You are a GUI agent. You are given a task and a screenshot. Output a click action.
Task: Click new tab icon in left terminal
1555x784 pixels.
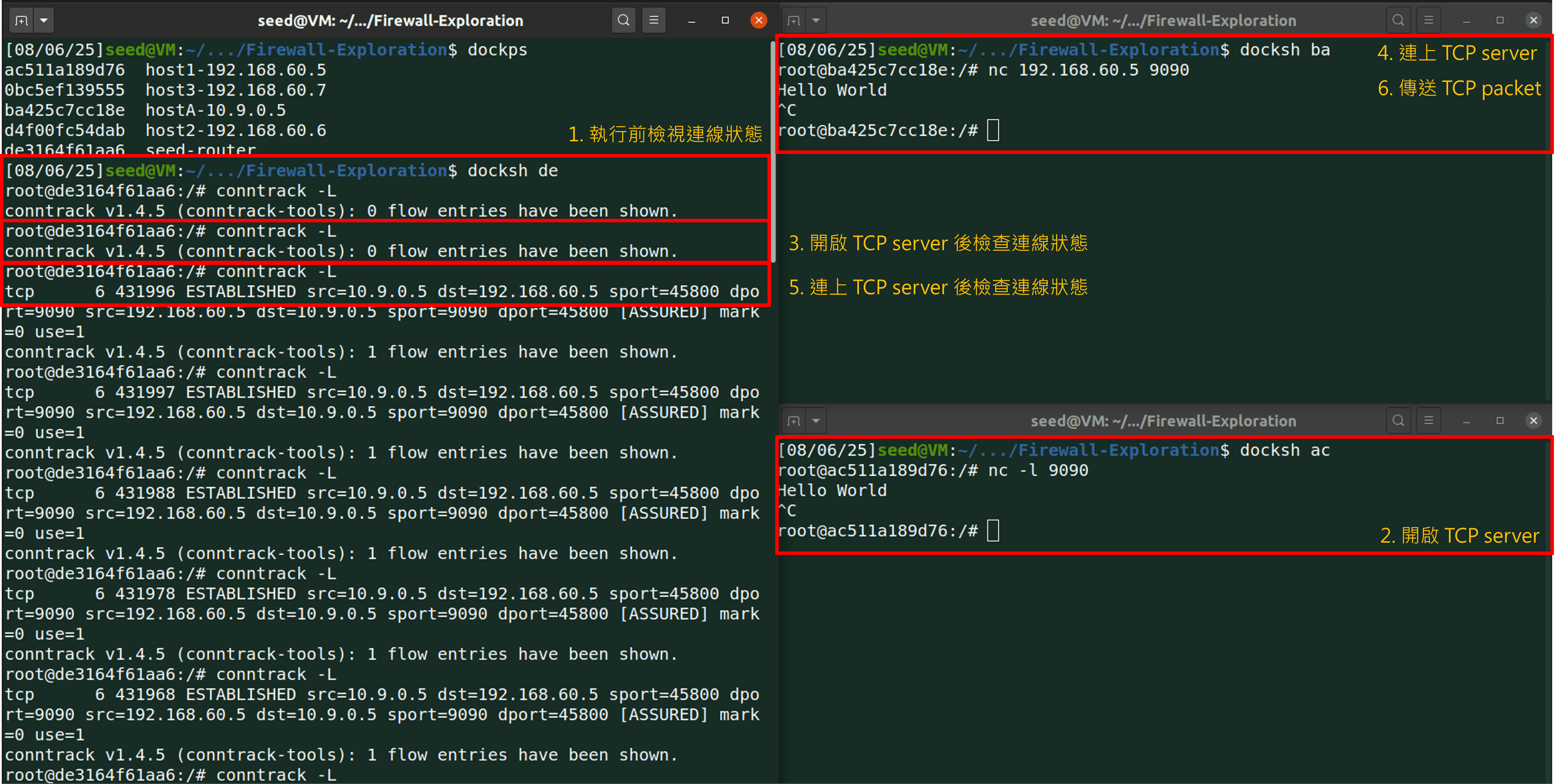pyautogui.click(x=22, y=20)
